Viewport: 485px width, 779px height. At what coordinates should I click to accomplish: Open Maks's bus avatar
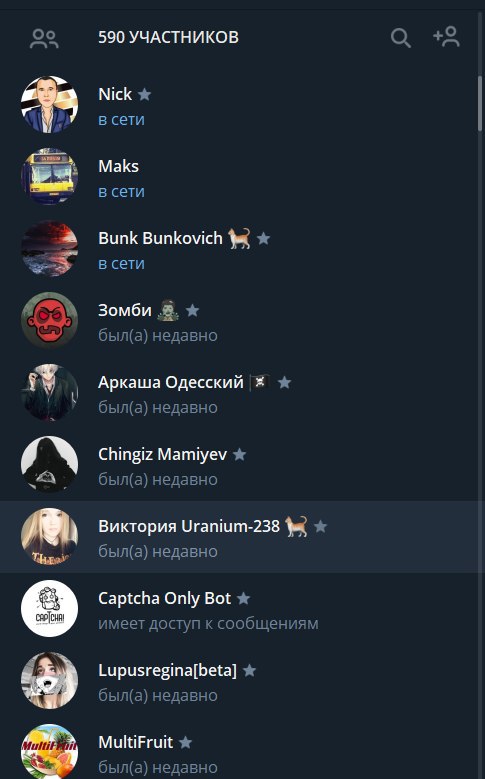point(49,176)
